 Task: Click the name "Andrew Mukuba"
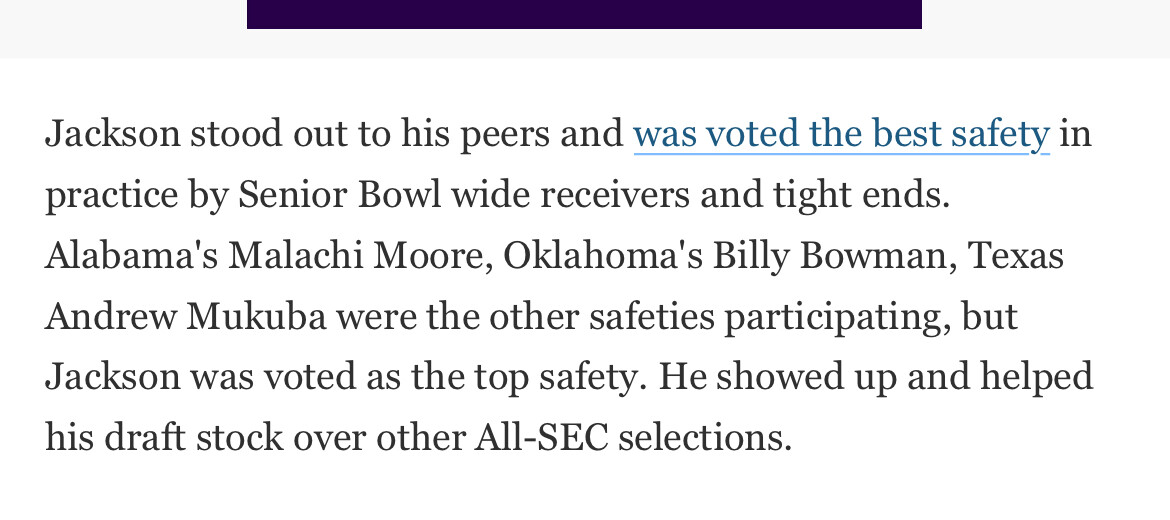click(185, 317)
